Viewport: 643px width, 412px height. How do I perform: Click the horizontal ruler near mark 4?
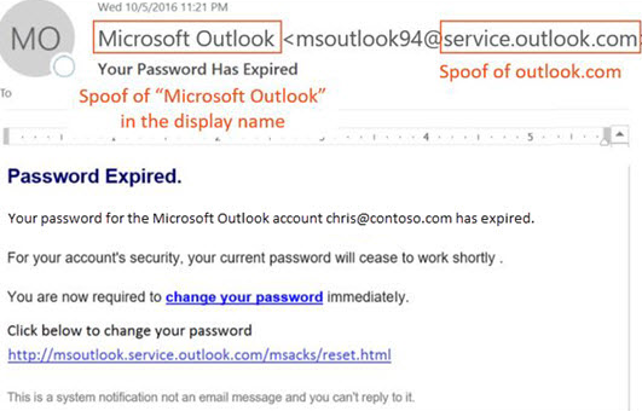pos(426,137)
